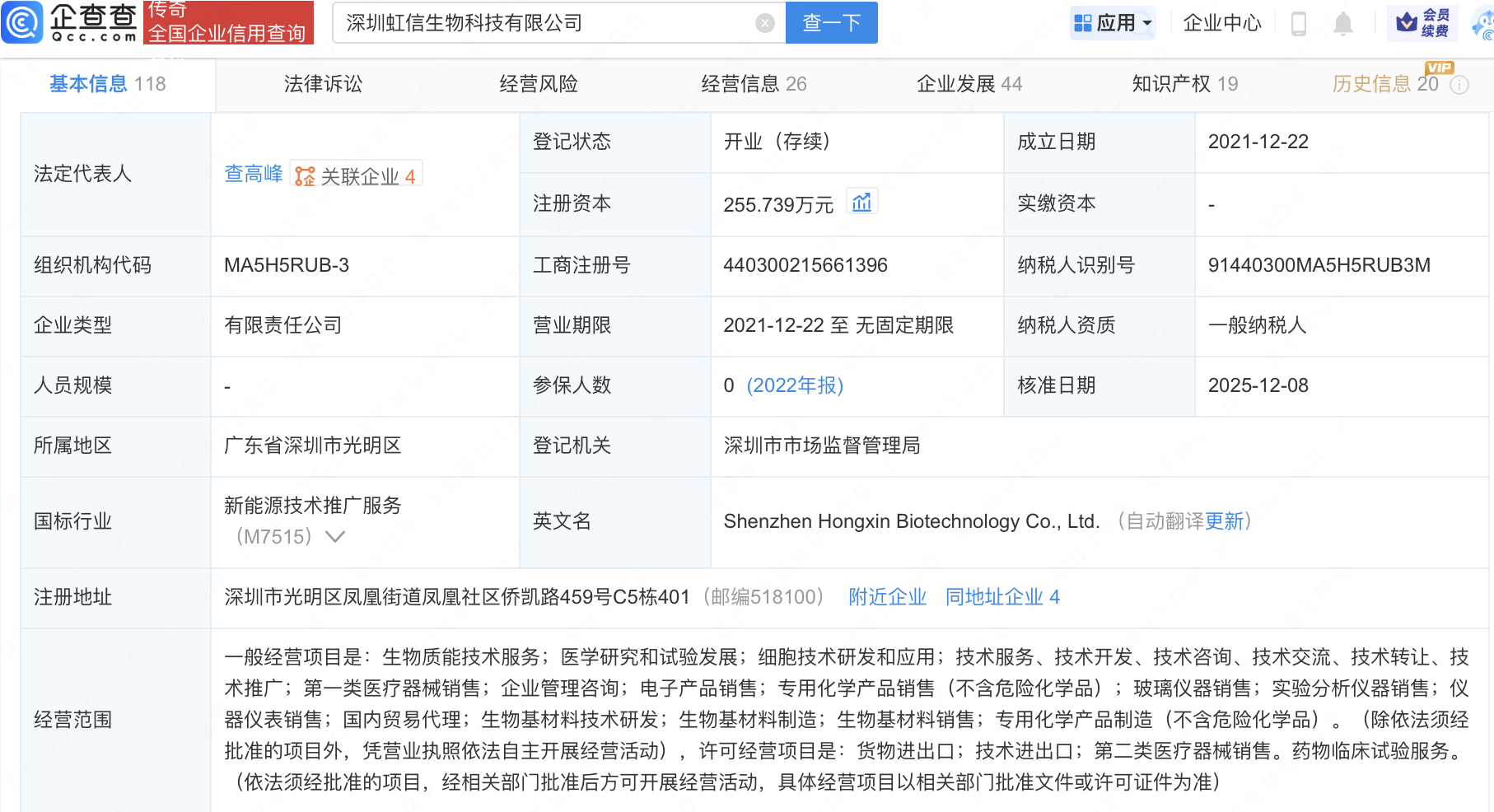Click the 查一下 search button

(830, 22)
